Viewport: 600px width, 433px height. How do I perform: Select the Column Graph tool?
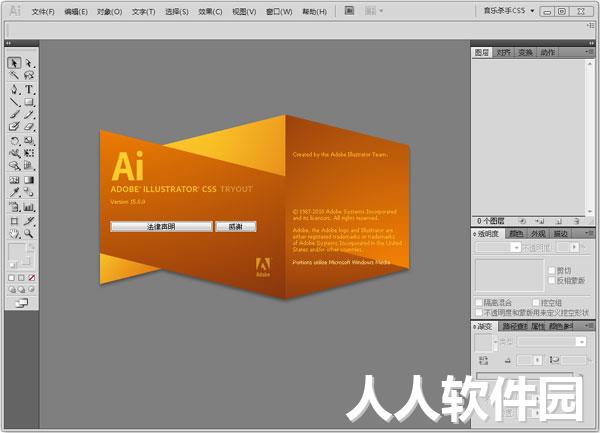[x=29, y=207]
